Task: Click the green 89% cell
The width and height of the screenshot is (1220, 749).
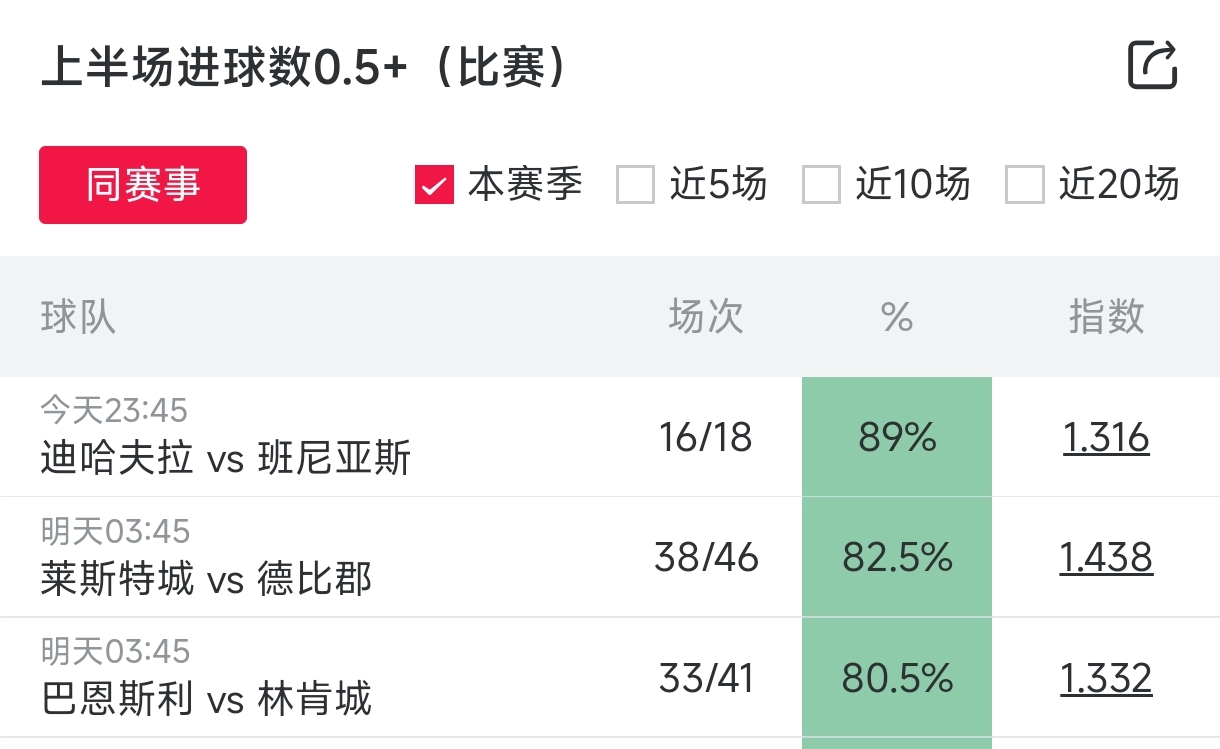Action: tap(897, 438)
